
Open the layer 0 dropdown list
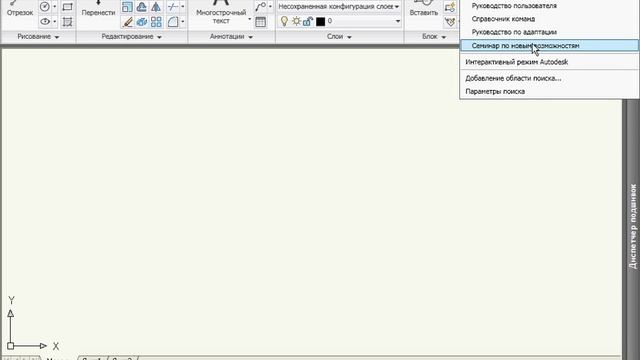click(398, 21)
